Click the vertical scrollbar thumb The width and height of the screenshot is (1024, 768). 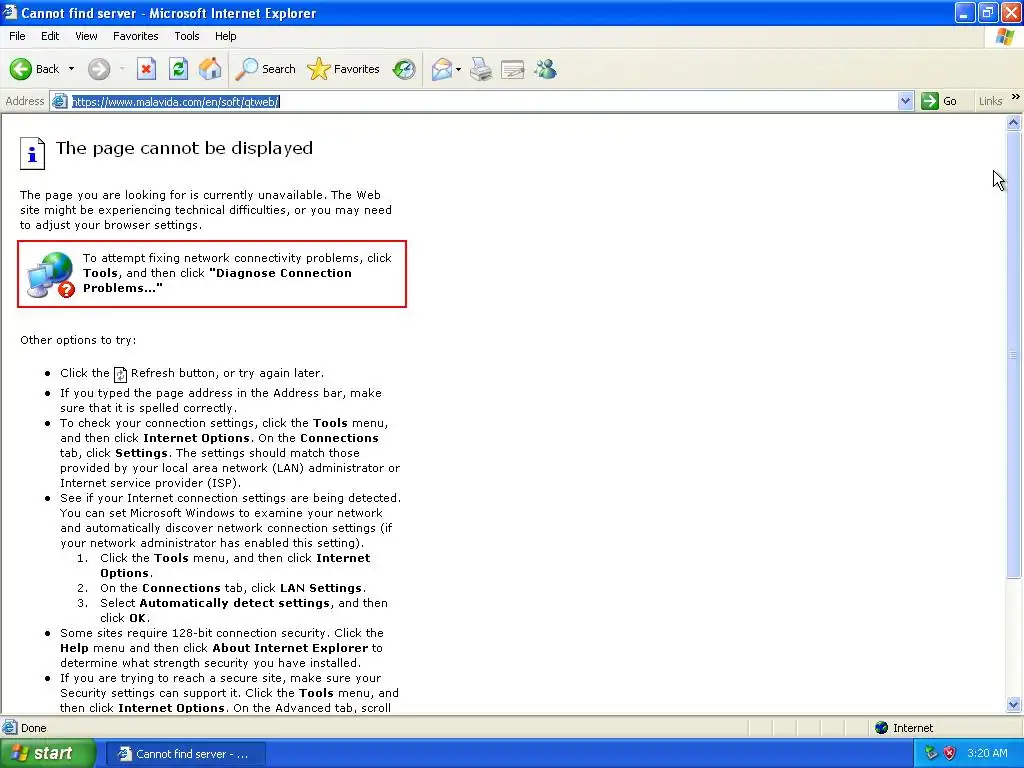coord(1014,355)
